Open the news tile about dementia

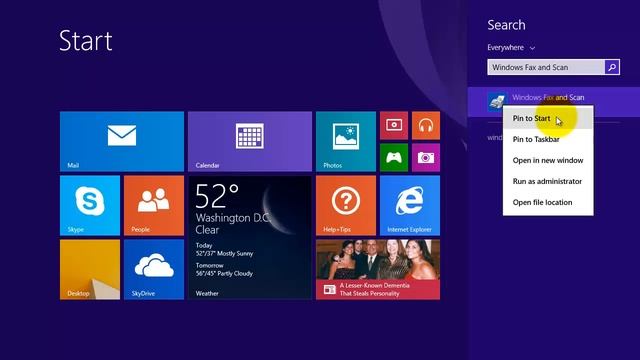tap(378, 269)
